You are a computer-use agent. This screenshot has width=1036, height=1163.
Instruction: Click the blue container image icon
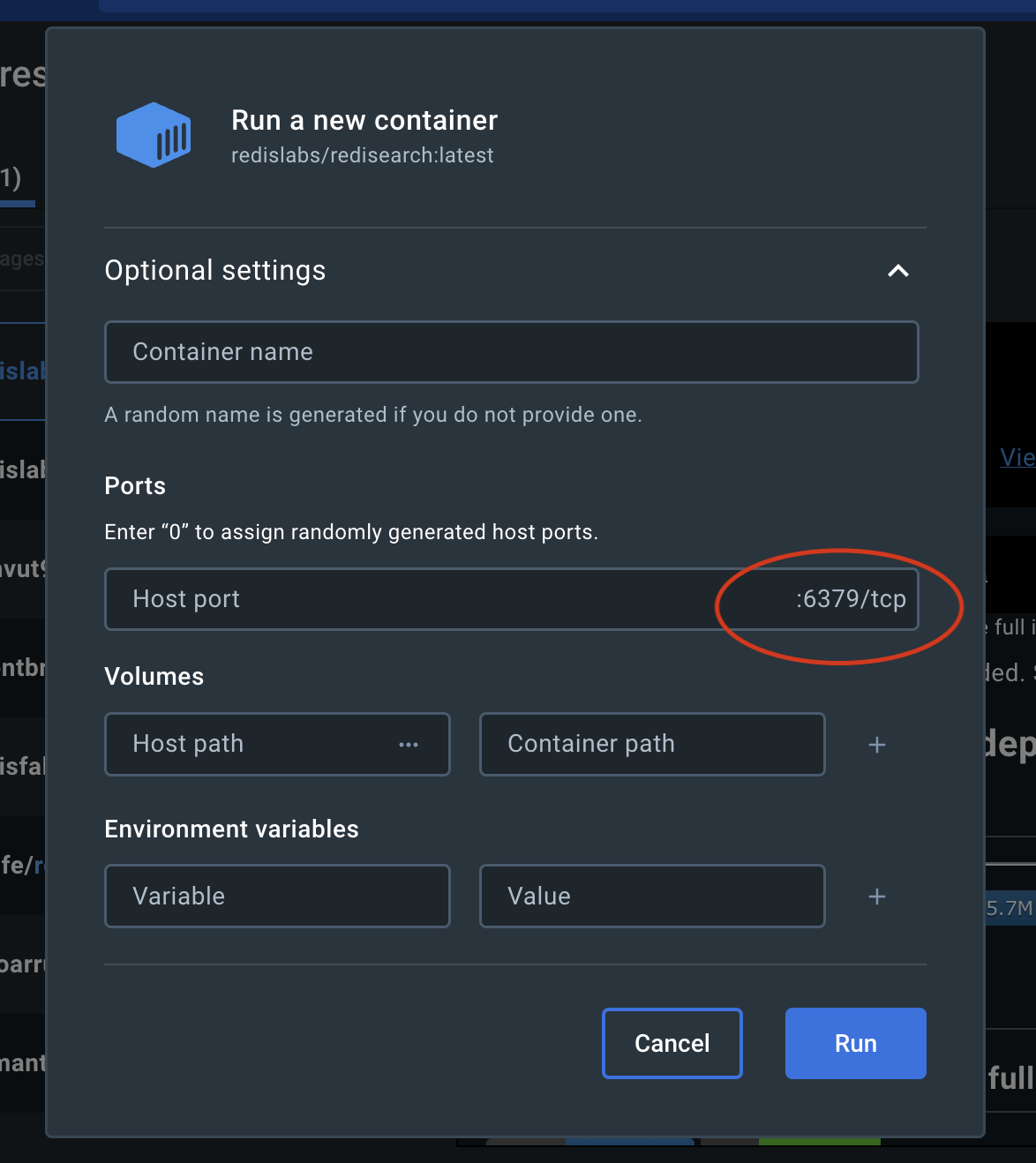tap(154, 135)
